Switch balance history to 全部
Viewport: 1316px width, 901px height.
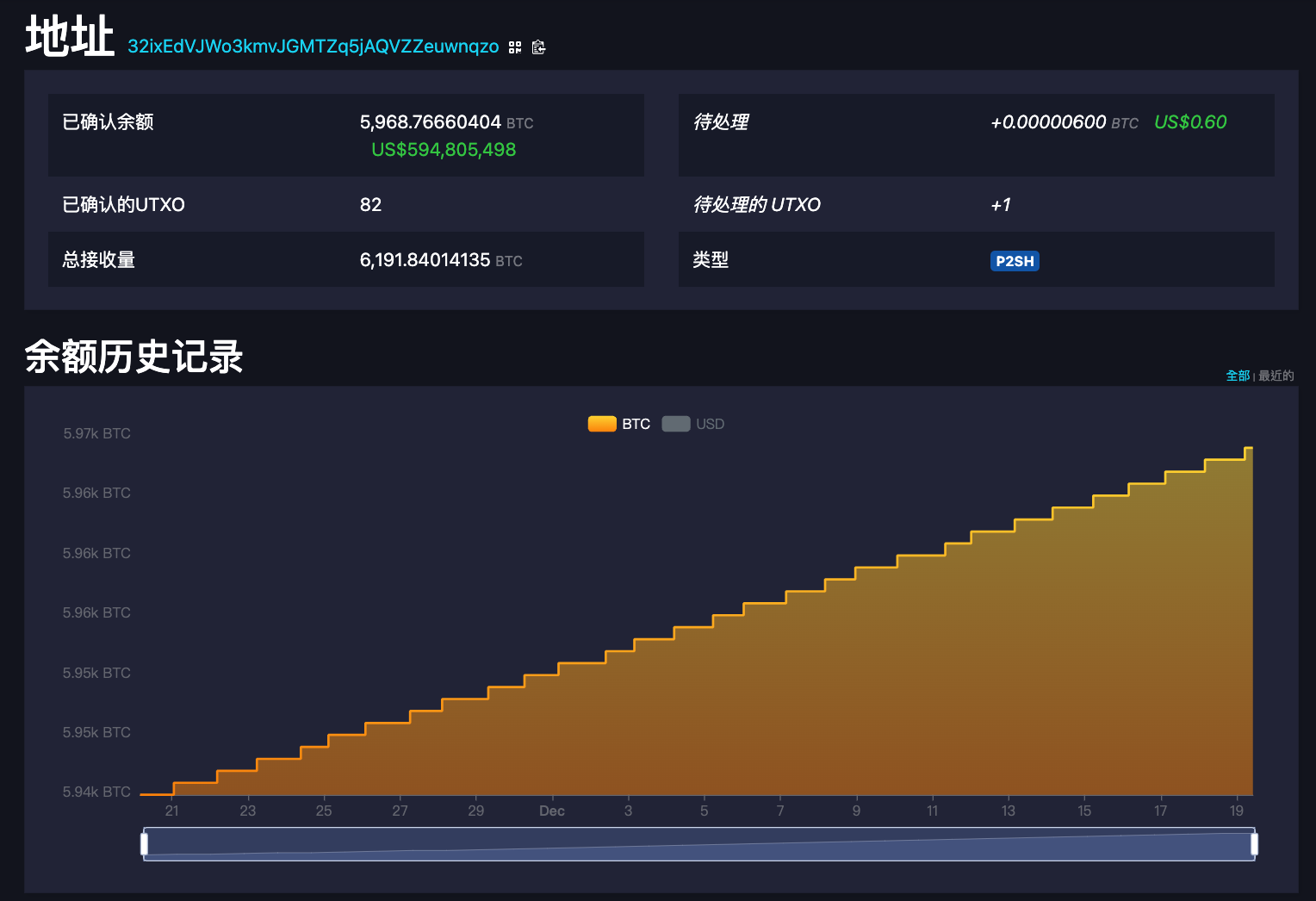[1238, 376]
